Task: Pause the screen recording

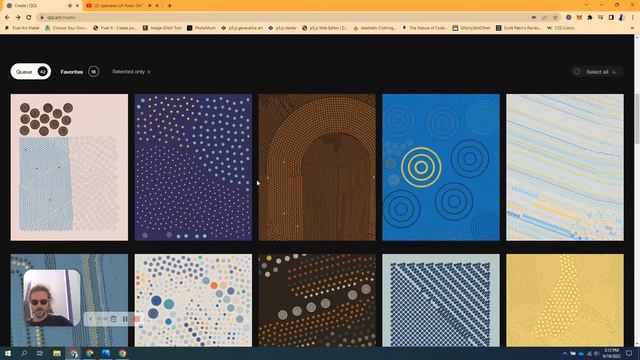Action: (x=125, y=319)
